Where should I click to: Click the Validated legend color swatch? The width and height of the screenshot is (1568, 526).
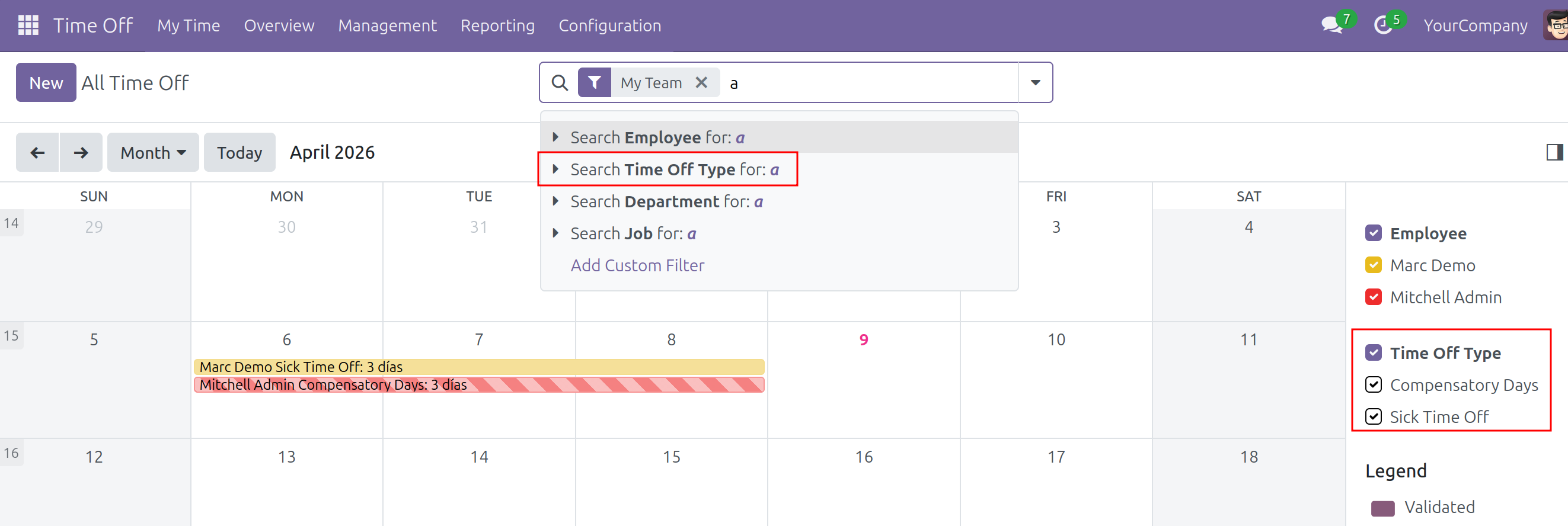[x=1382, y=508]
